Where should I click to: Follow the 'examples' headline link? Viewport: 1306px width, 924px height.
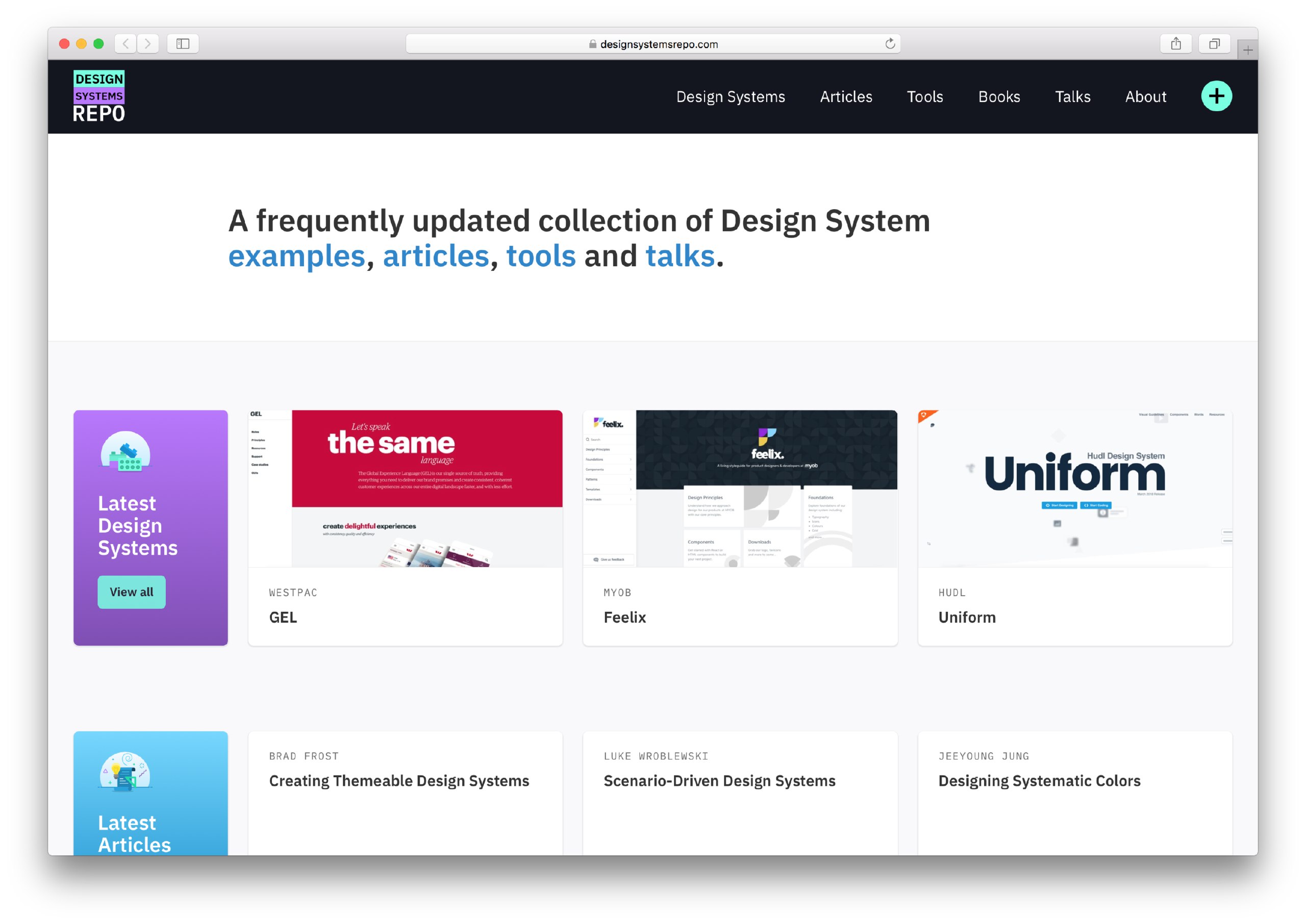296,256
